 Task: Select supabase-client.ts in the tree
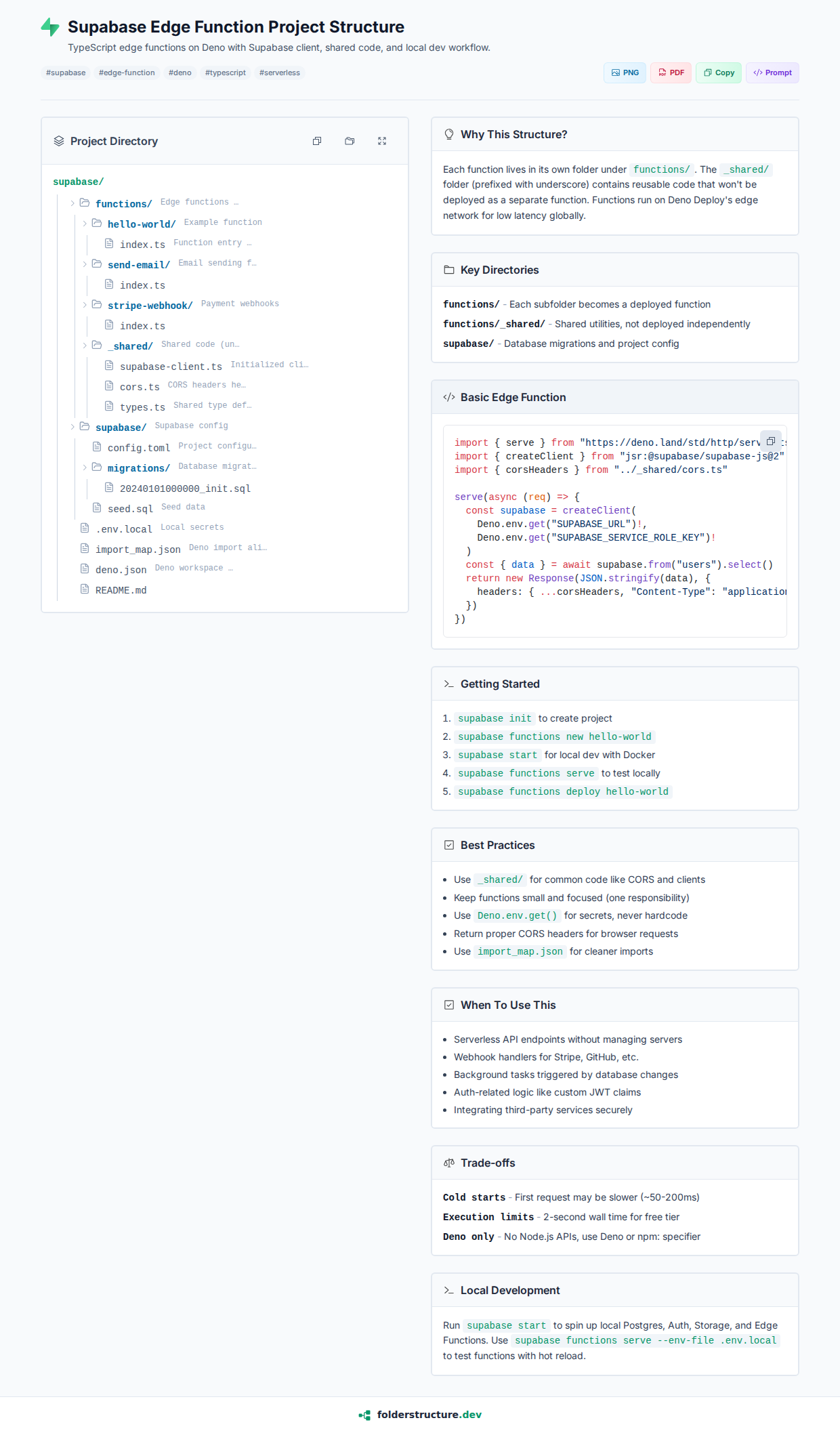pyautogui.click(x=171, y=367)
